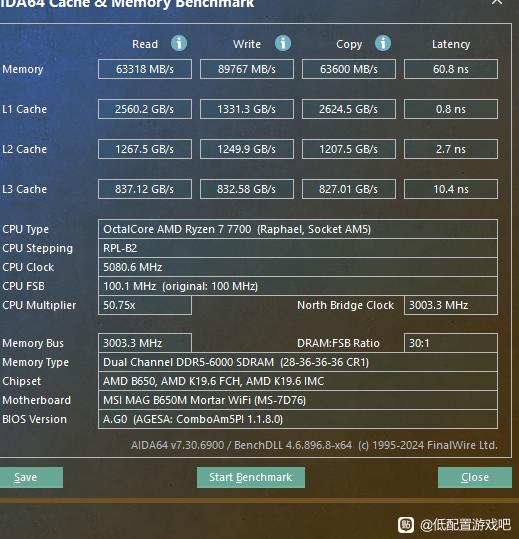The height and width of the screenshot is (539, 519).
Task: Select L1 Cache Latency value 0.8 ns
Action: (451, 109)
